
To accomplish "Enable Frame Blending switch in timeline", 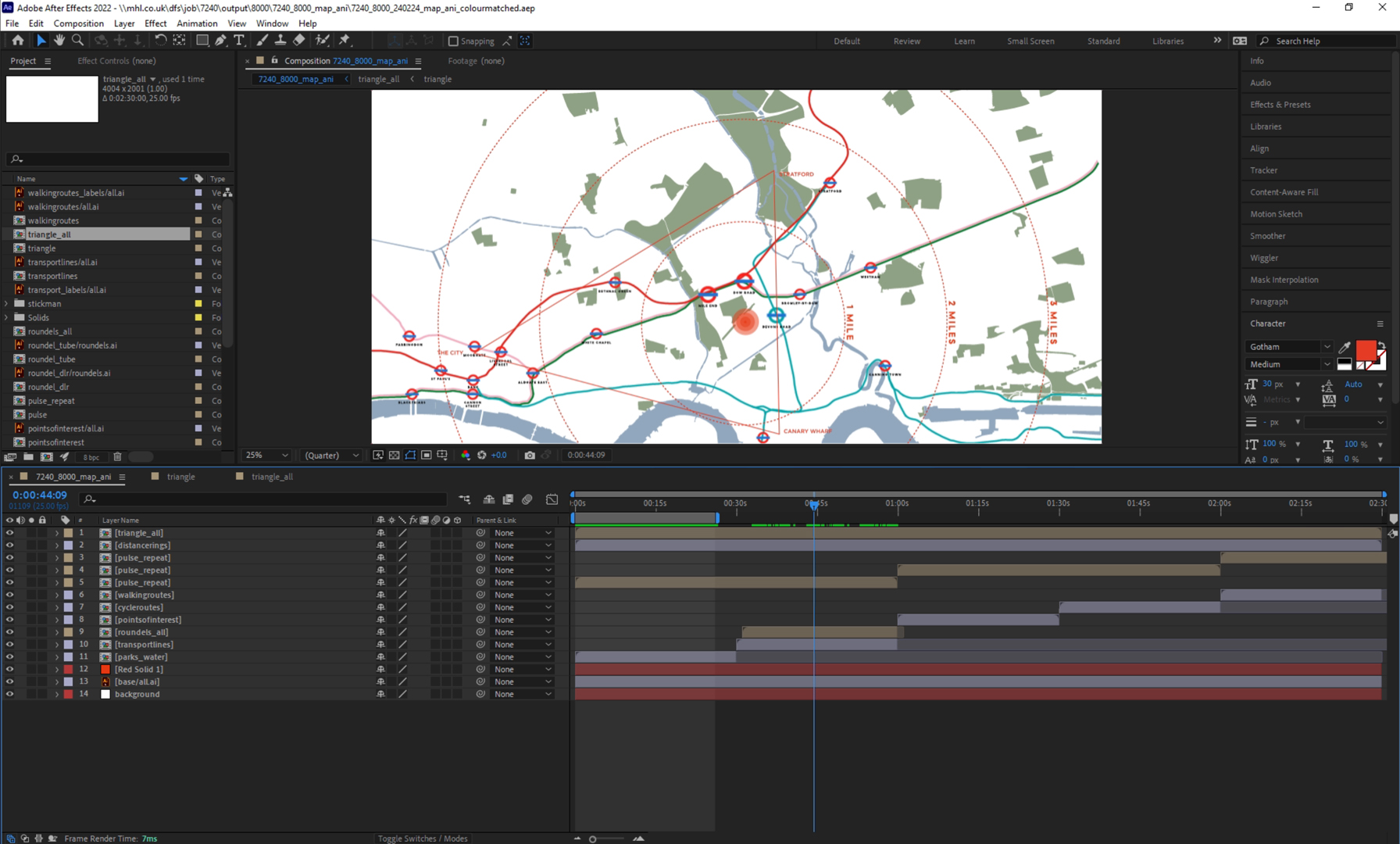I will tap(508, 499).
